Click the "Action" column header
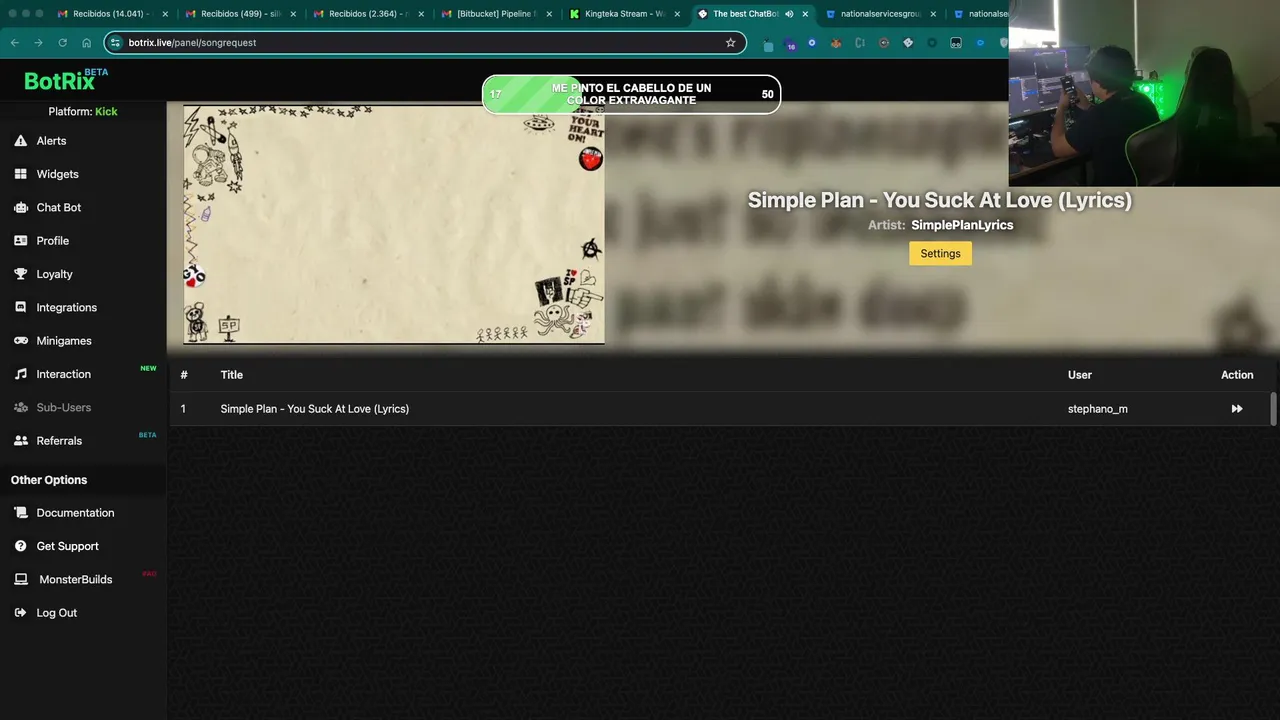1280x720 pixels. pos(1237,375)
